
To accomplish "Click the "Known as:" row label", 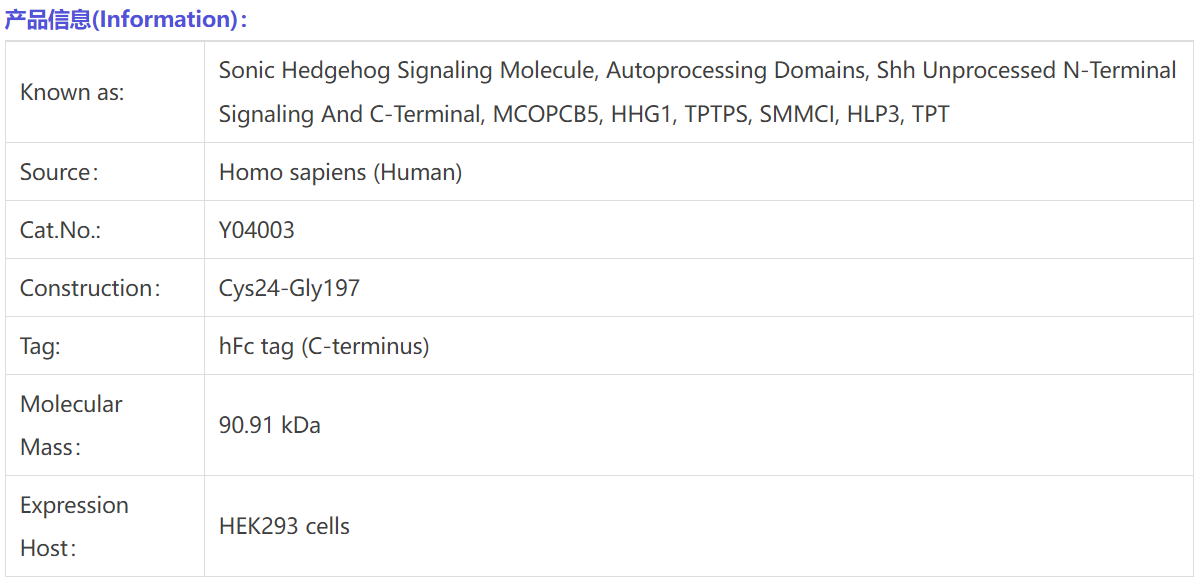I will 72,92.
